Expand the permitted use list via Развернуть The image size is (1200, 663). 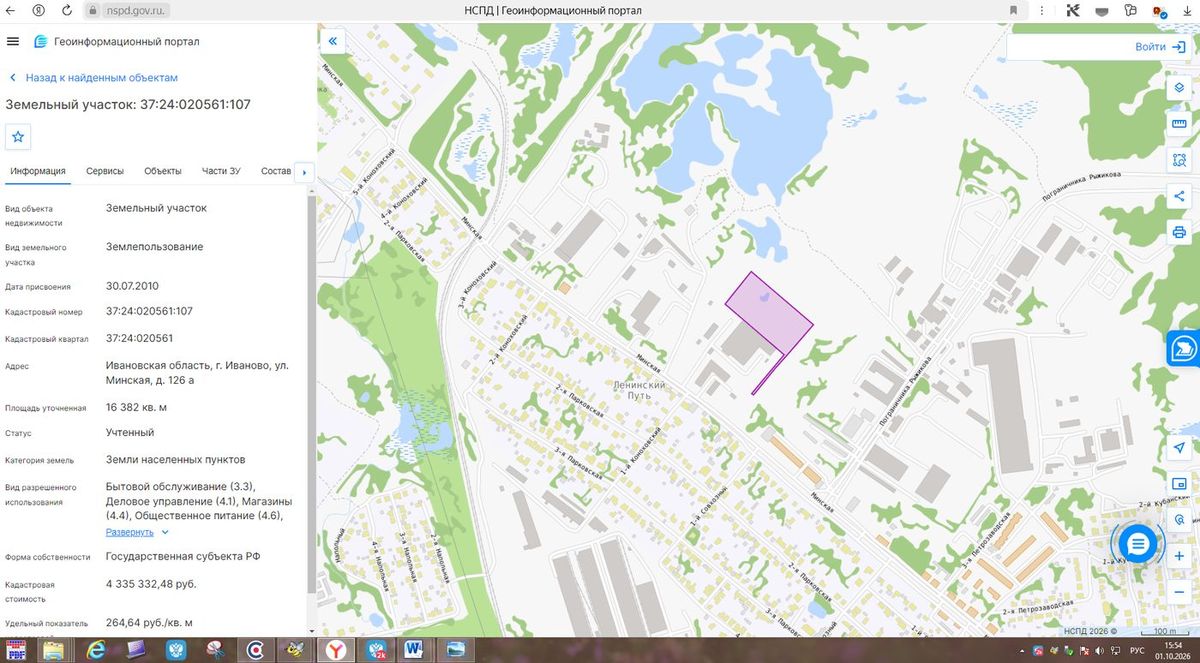(130, 532)
